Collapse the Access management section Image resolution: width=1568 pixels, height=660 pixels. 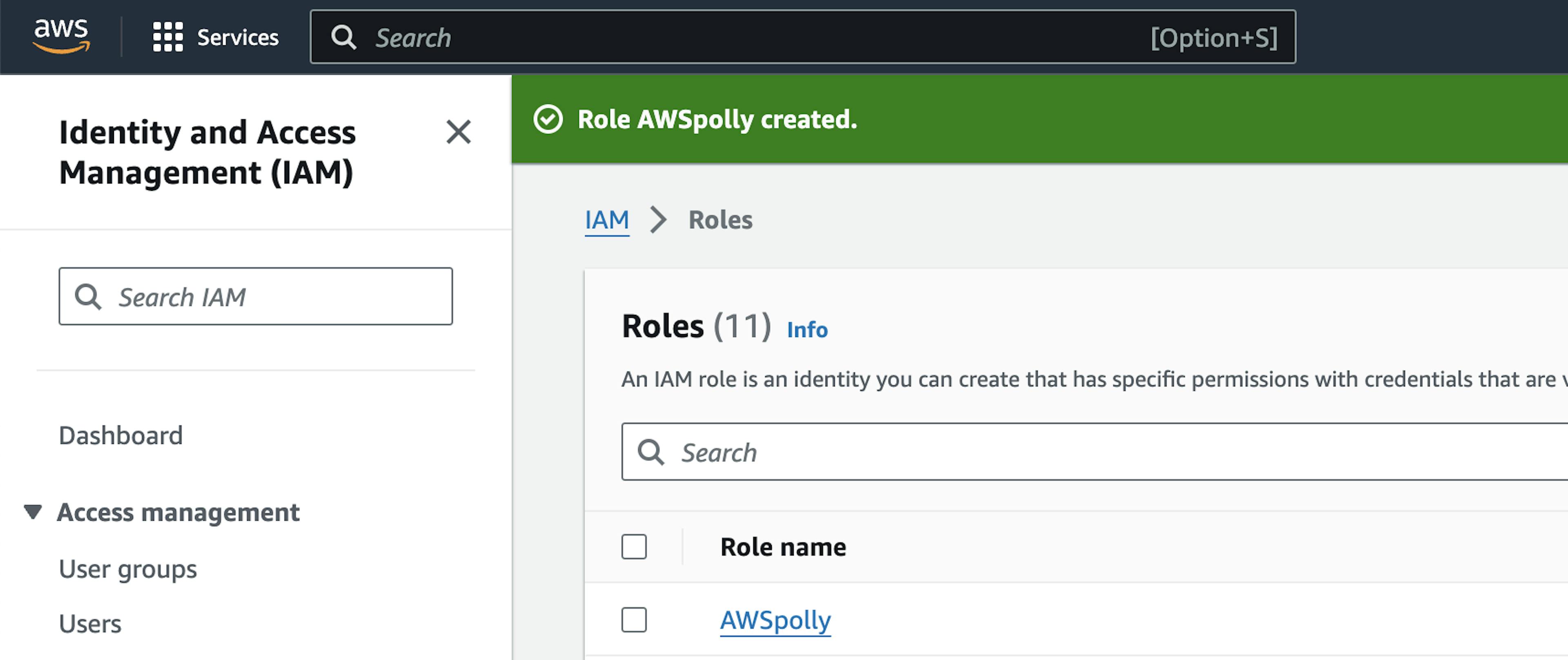point(33,512)
